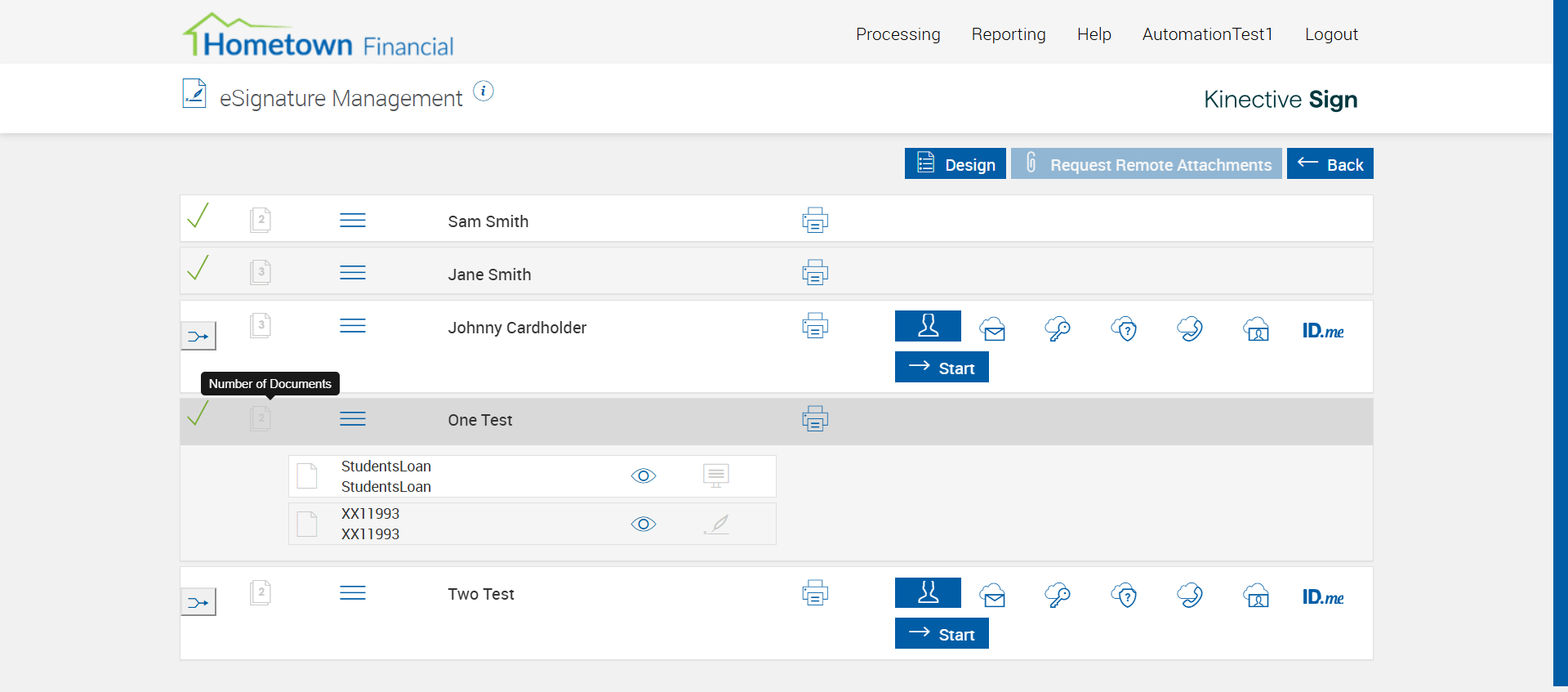Viewport: 1568px width, 692px height.
Task: Expand the document list for Two Test
Action: pyautogui.click(x=353, y=593)
